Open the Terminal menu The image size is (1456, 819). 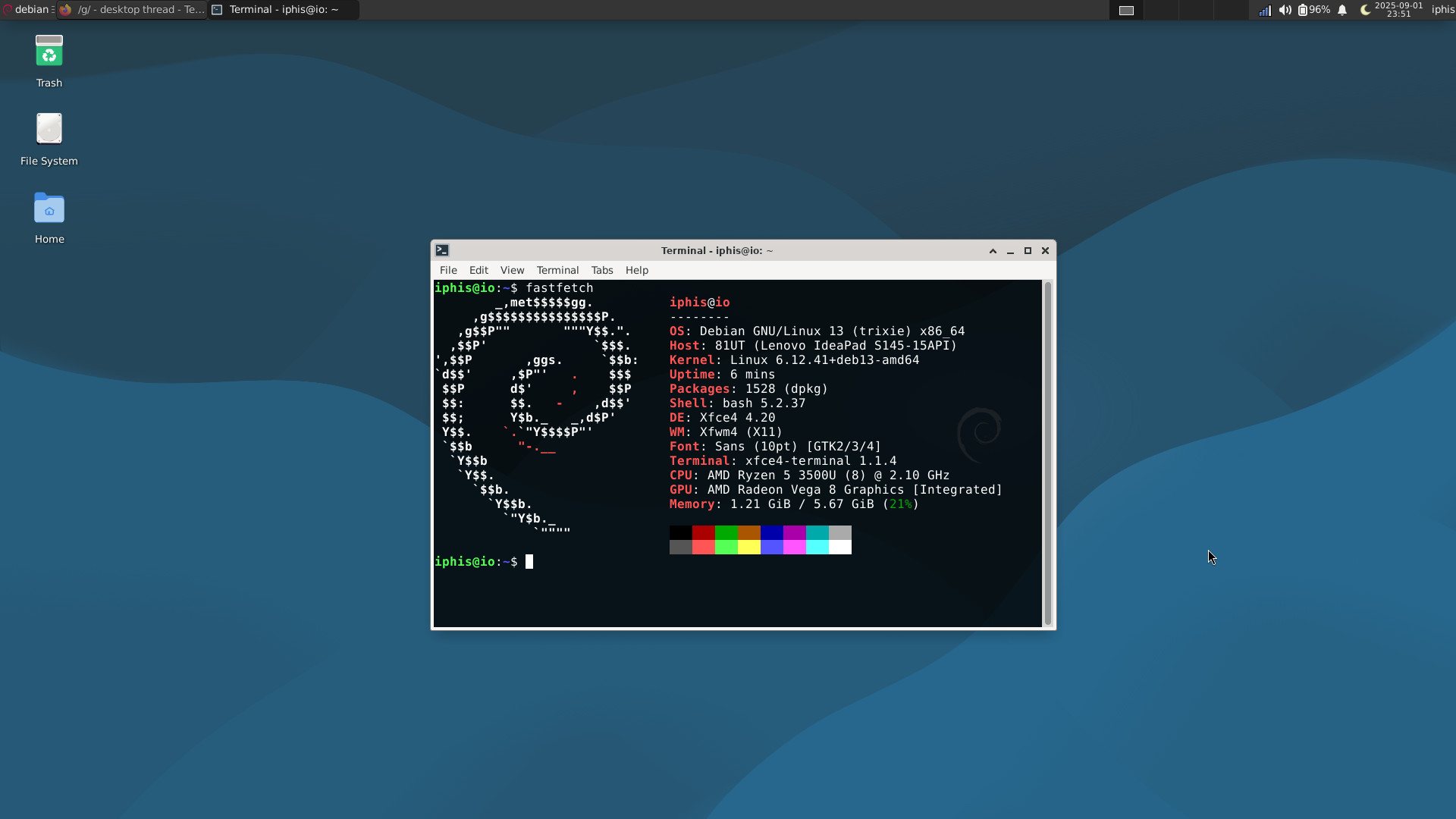point(557,270)
